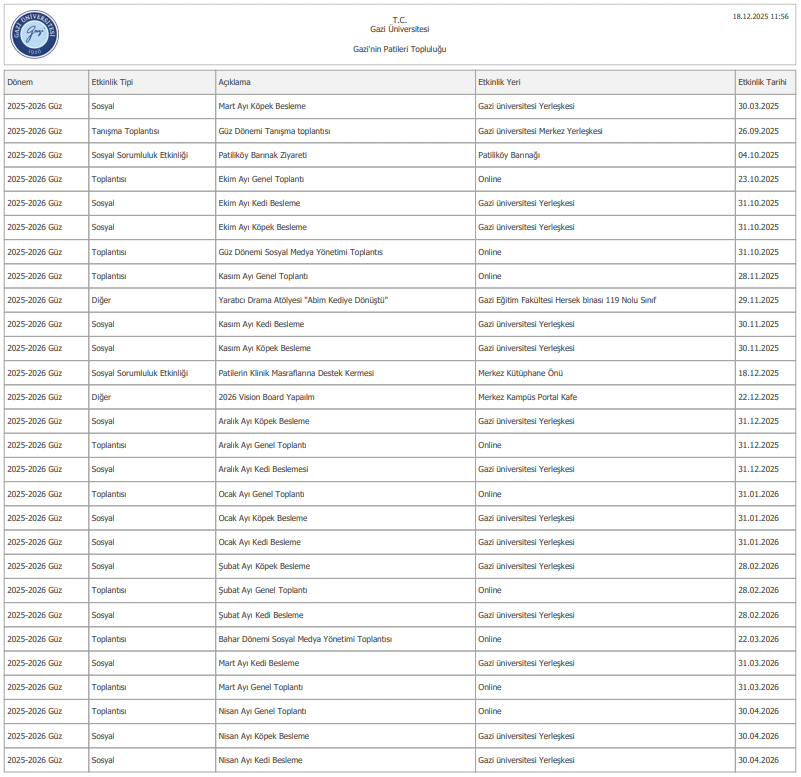The width and height of the screenshot is (801, 777).
Task: Select the Etkinlik Yeri column header
Action: pos(499,82)
